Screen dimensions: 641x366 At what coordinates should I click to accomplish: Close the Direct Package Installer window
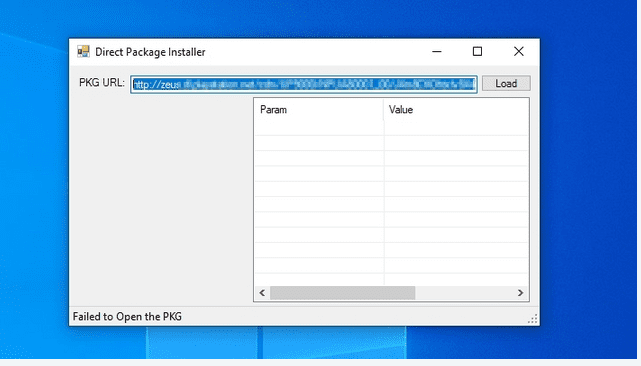coord(518,52)
